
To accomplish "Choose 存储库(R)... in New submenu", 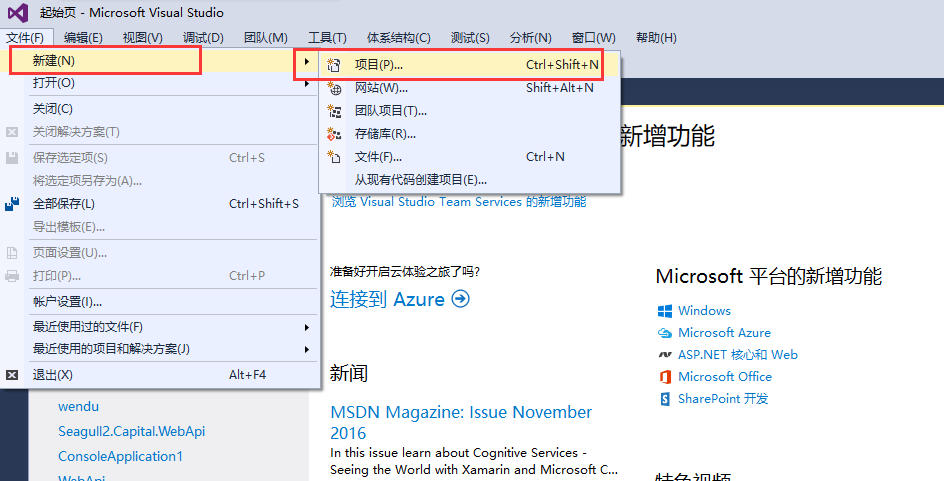I will [x=470, y=134].
